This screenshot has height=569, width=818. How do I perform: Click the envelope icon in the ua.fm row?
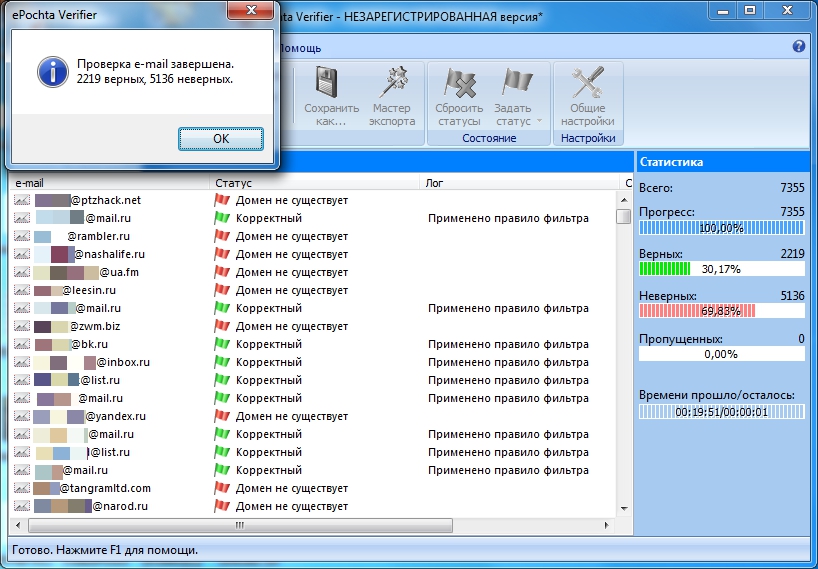pyautogui.click(x=22, y=272)
